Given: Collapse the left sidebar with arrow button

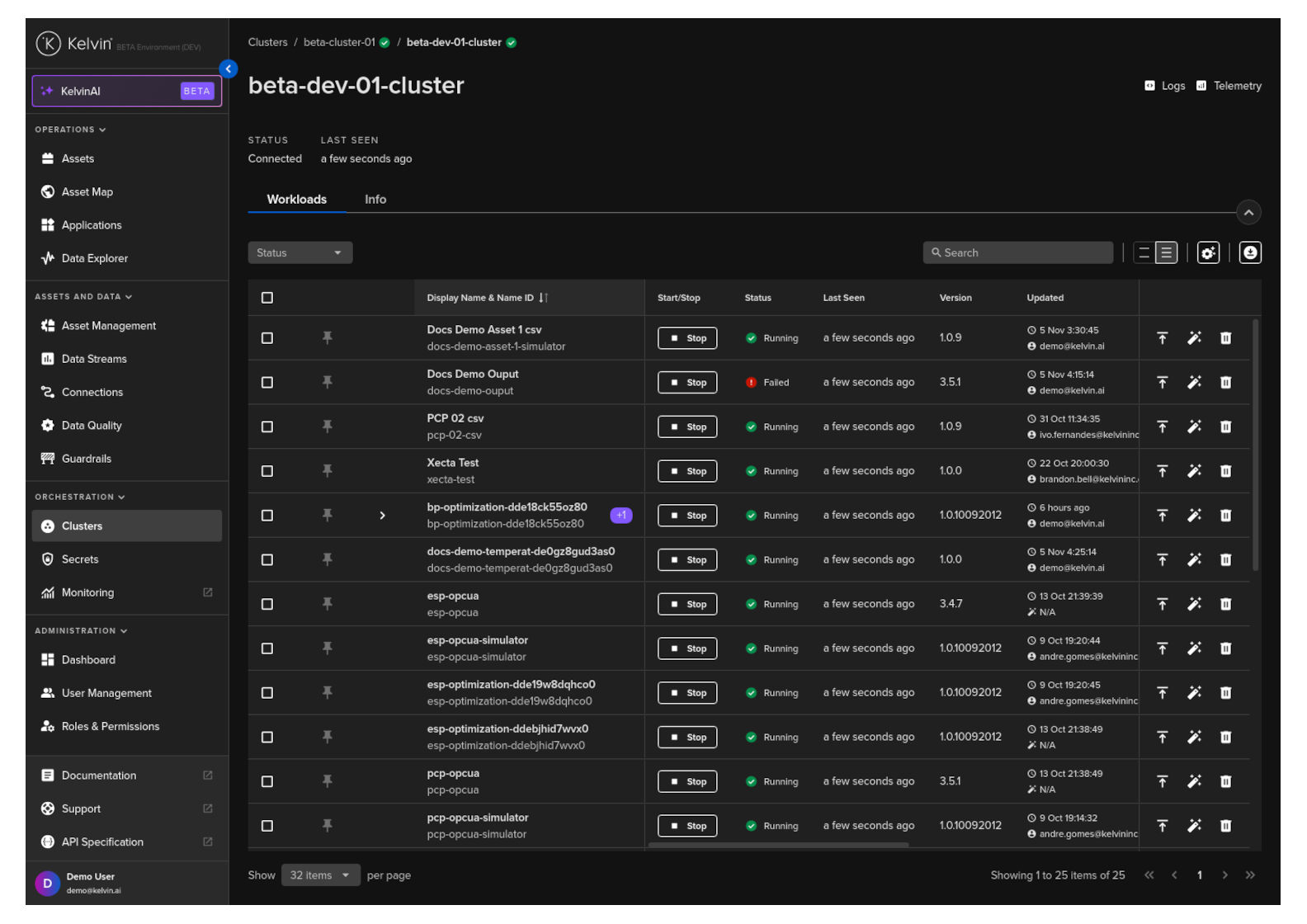Looking at the screenshot, I should point(229,69).
